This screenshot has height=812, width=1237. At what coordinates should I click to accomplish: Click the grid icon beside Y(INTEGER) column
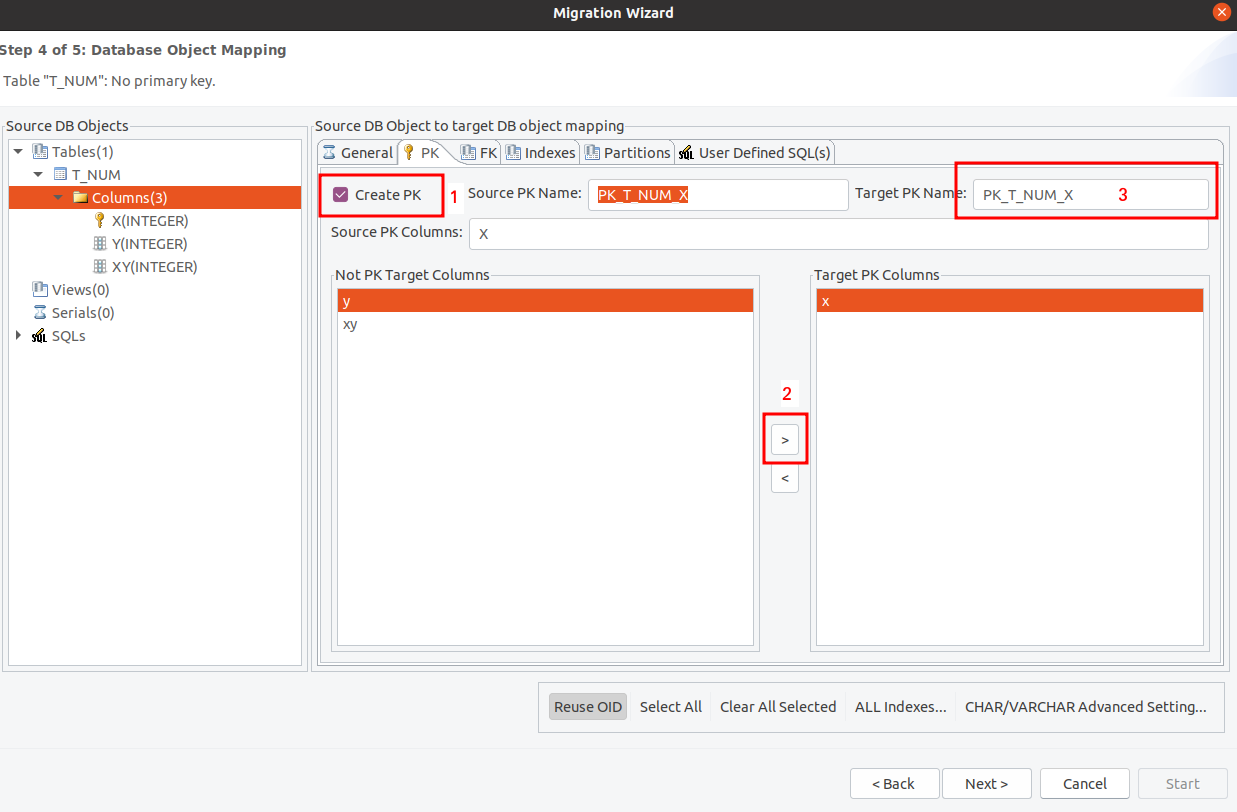pos(100,244)
